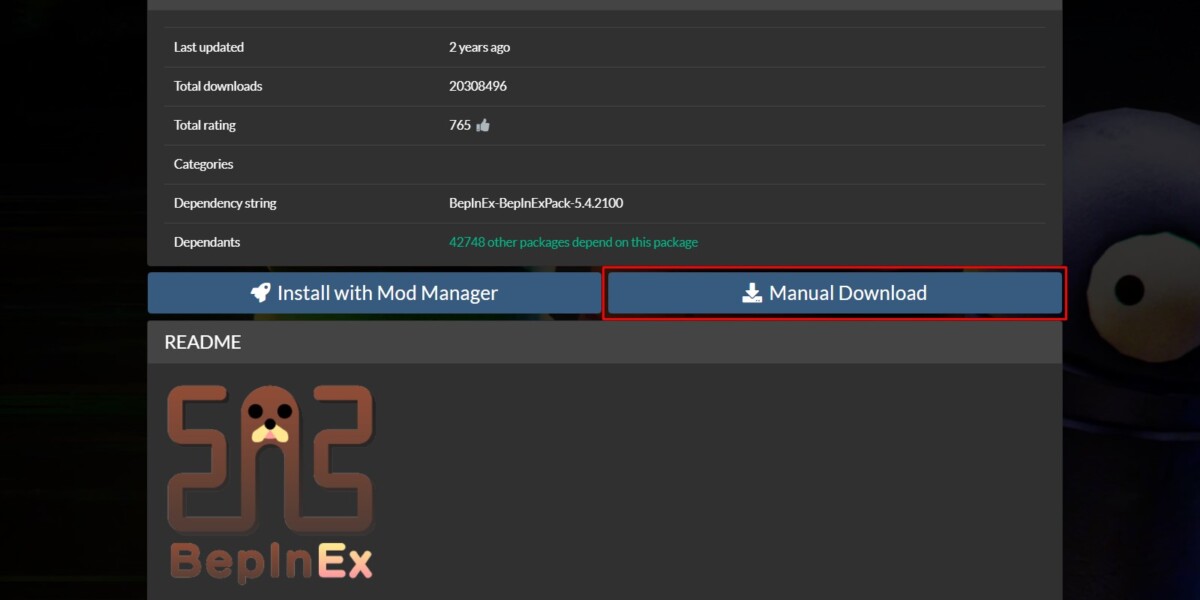Click the '2 years ago' value
Screen dimensions: 1200x600
[x=479, y=47]
